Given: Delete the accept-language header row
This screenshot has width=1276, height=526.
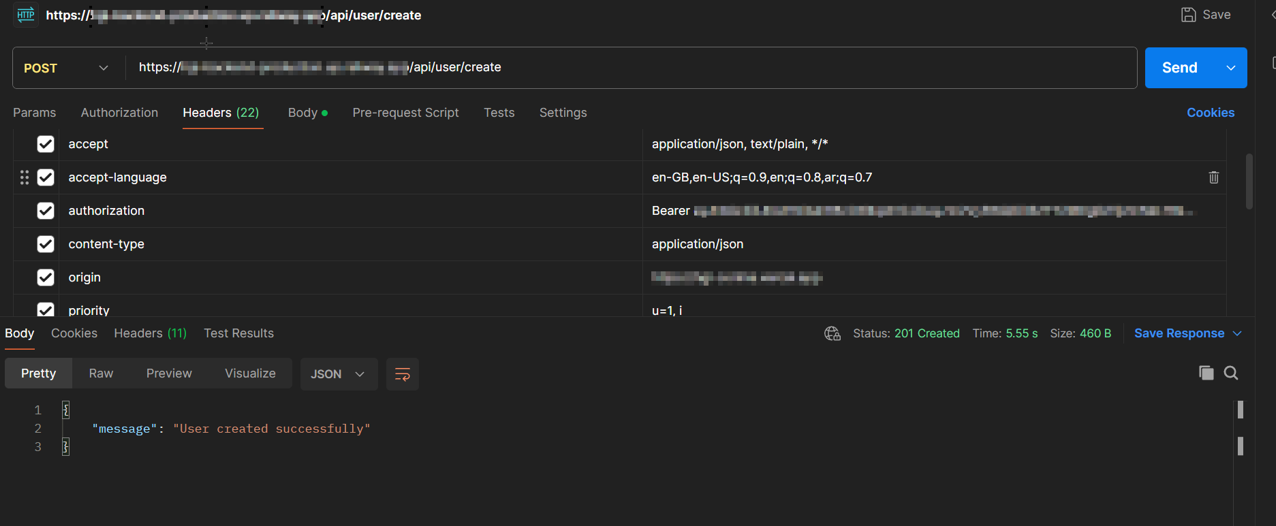Looking at the screenshot, I should coord(1213,178).
